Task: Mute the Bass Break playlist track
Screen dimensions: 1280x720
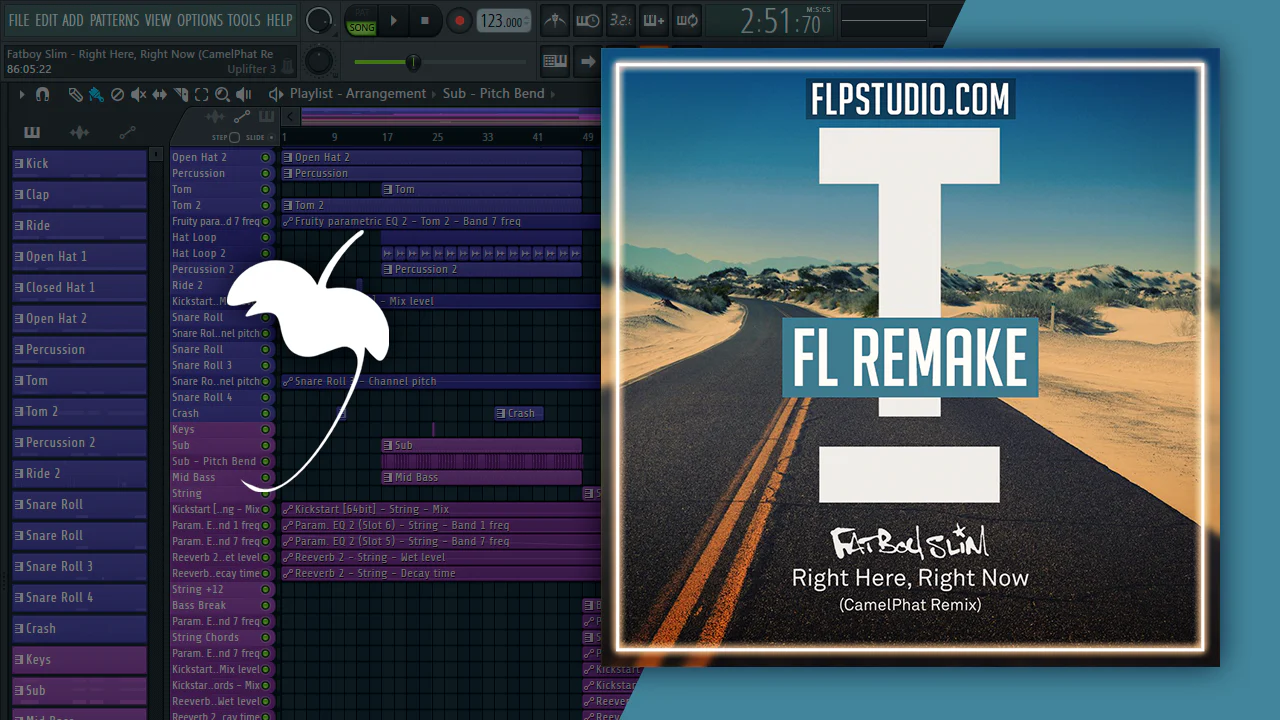Action: [x=266, y=605]
